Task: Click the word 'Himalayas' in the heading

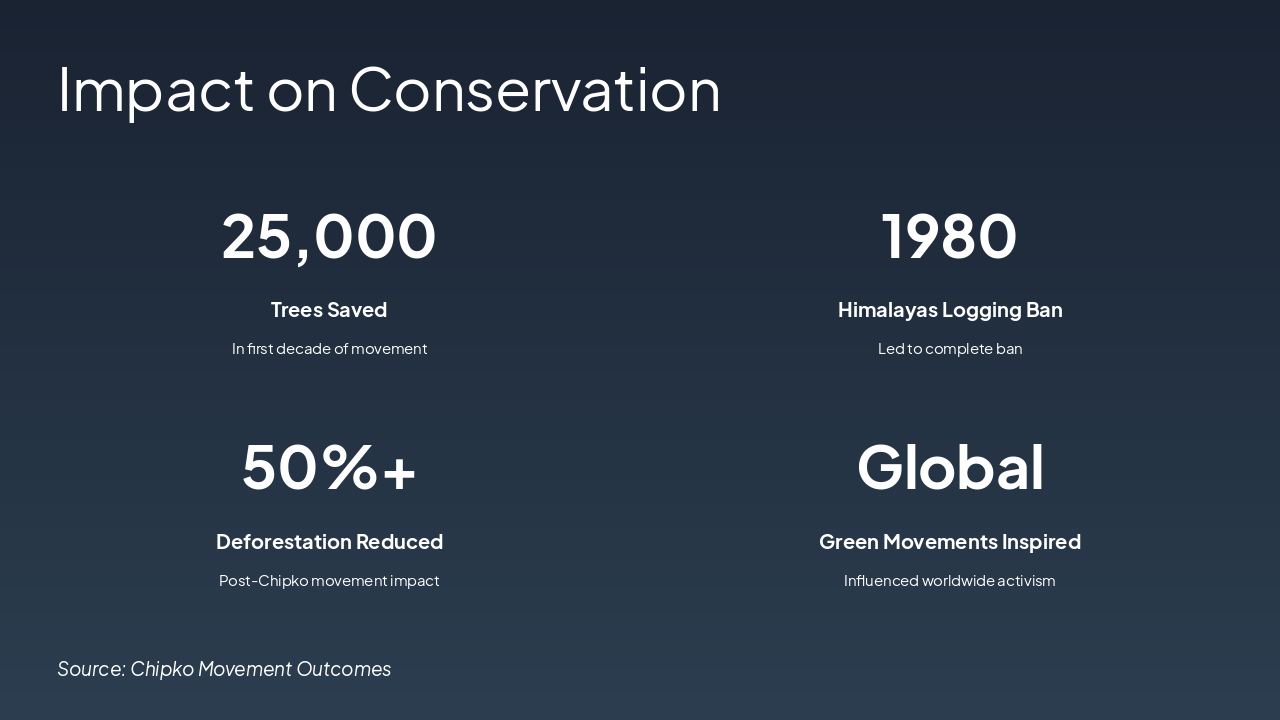Action: coord(888,310)
